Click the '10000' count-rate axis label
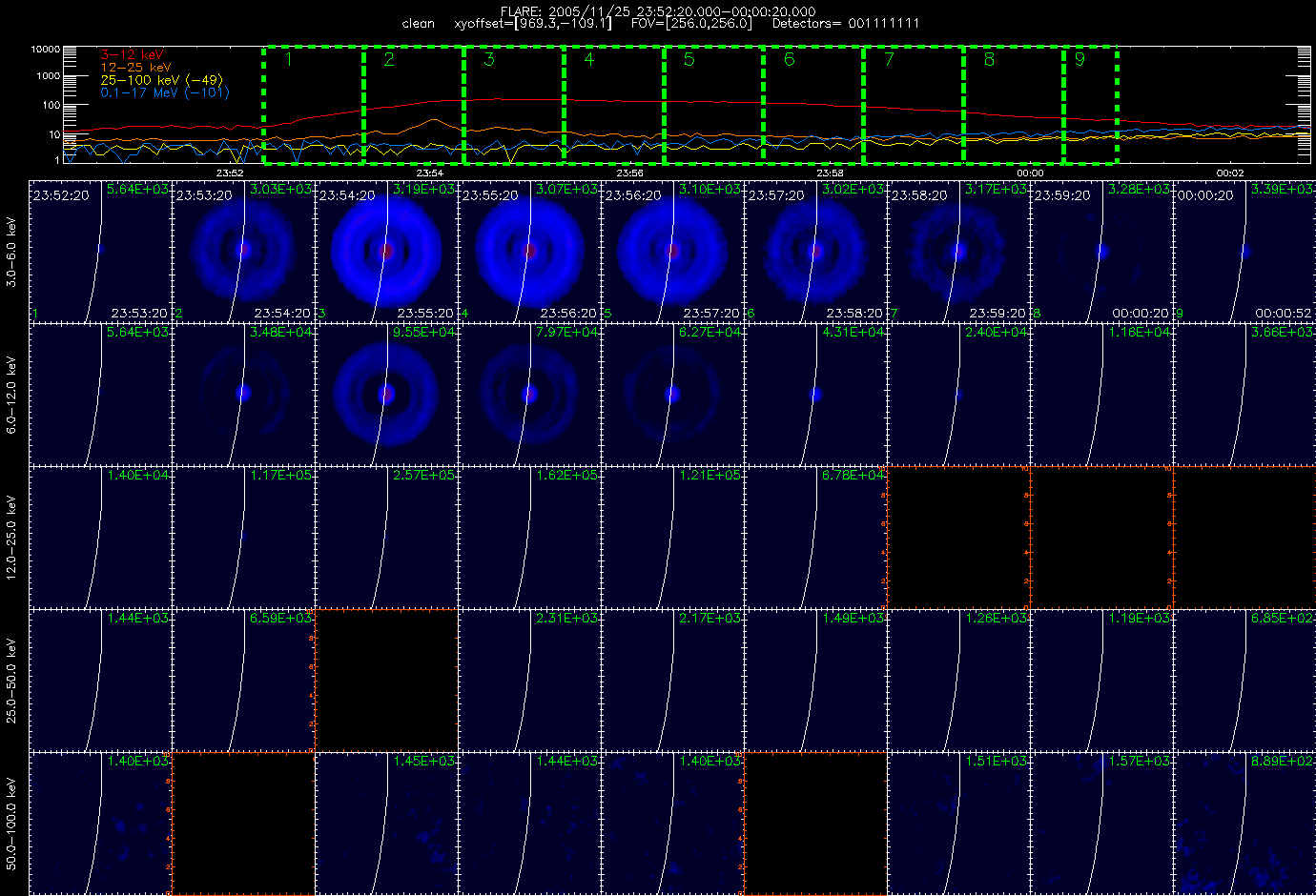The height and width of the screenshot is (896, 1316). (46, 49)
